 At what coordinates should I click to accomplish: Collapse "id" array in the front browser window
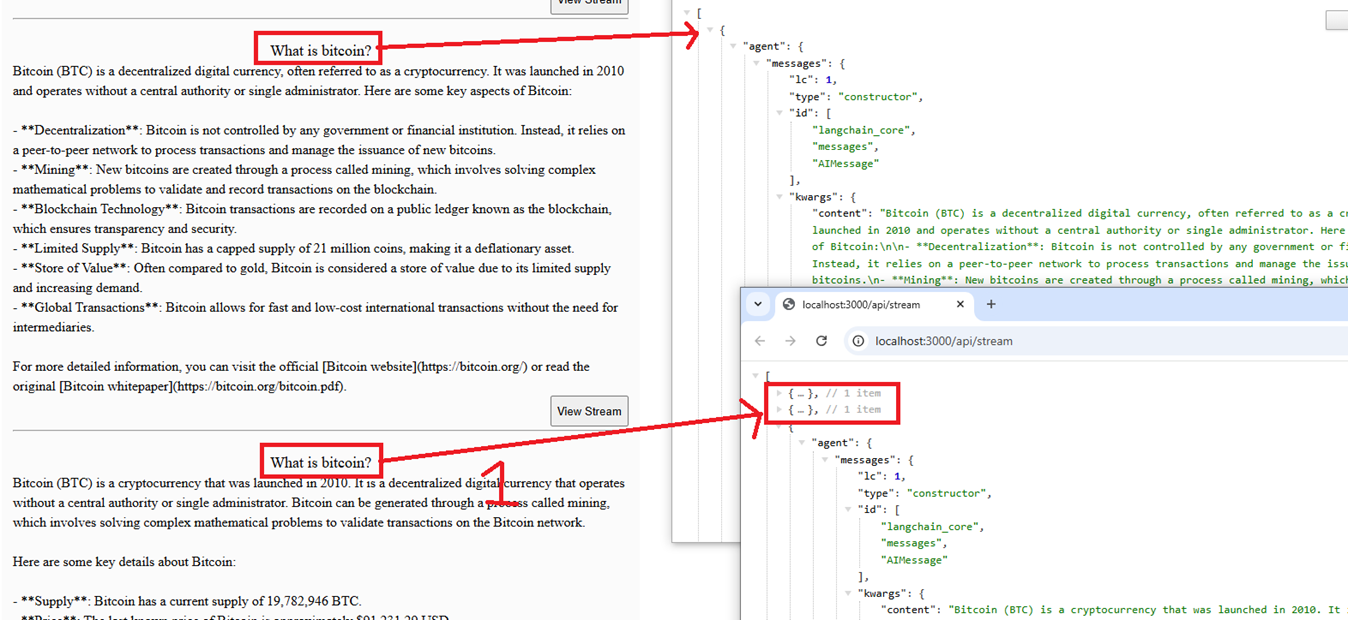848,509
